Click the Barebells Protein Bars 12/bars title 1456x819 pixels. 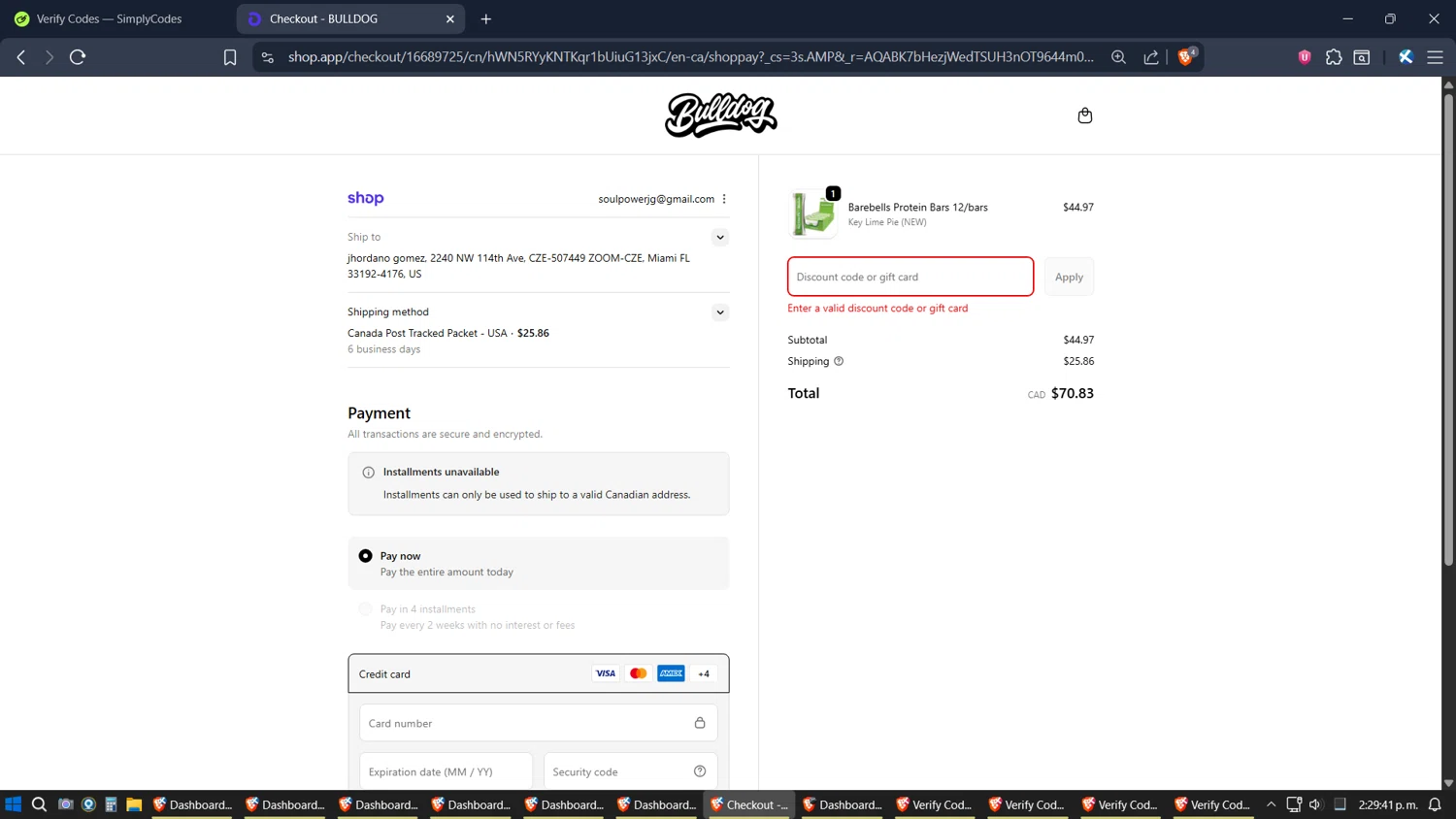(917, 207)
